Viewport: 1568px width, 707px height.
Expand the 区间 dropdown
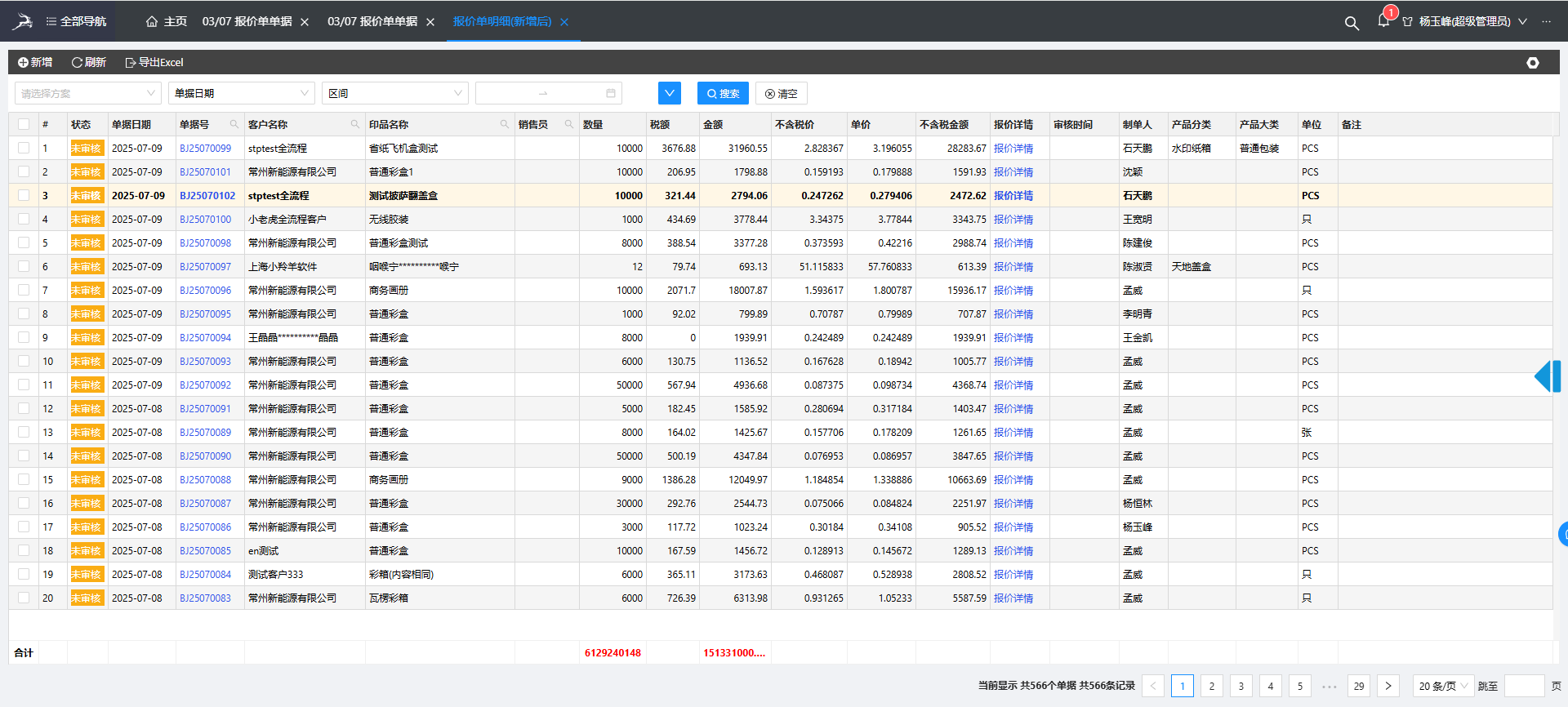click(x=394, y=93)
